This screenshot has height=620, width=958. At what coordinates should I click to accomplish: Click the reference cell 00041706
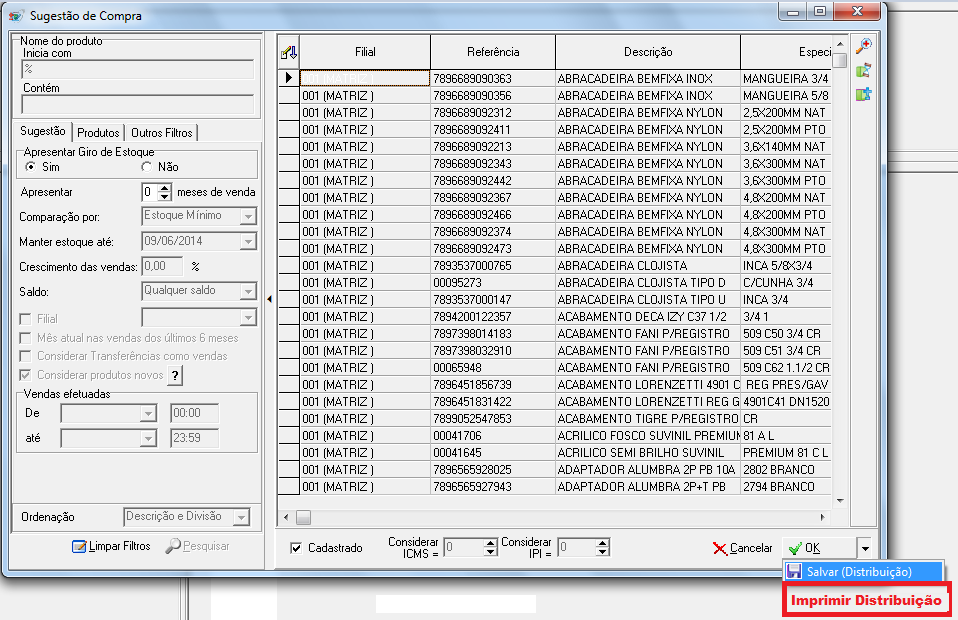(x=492, y=436)
